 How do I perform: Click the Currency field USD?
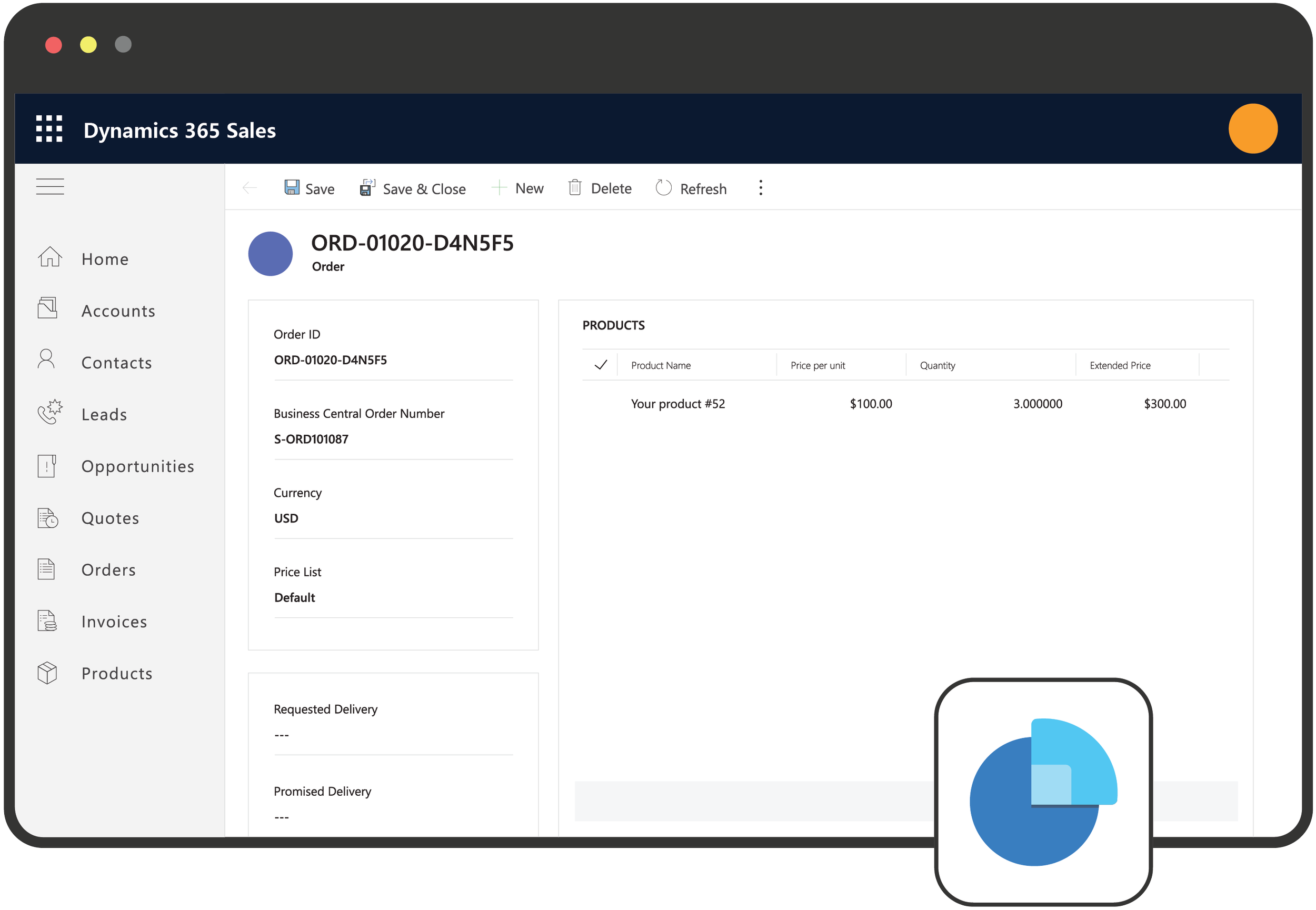click(x=286, y=518)
